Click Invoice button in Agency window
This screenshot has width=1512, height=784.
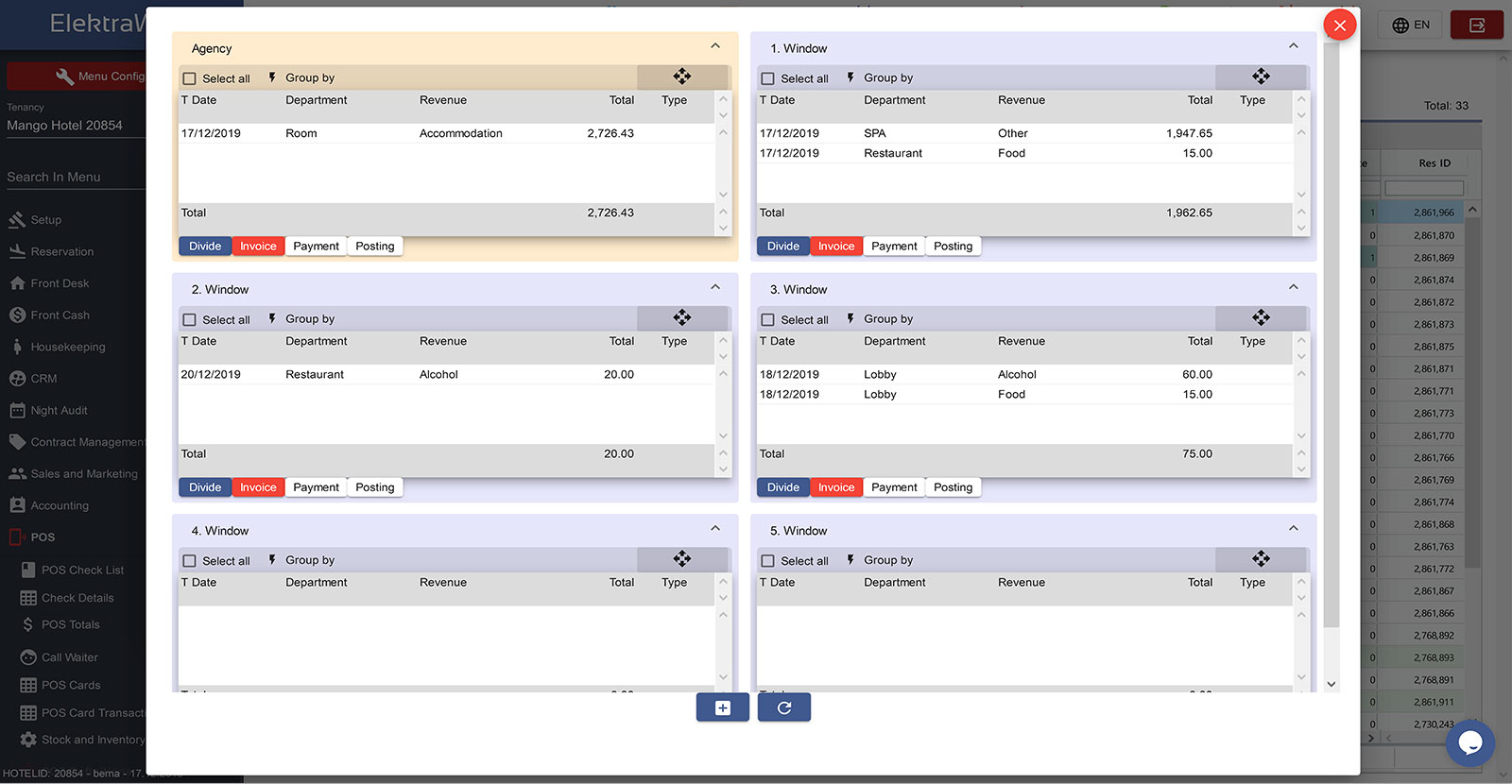click(x=258, y=247)
